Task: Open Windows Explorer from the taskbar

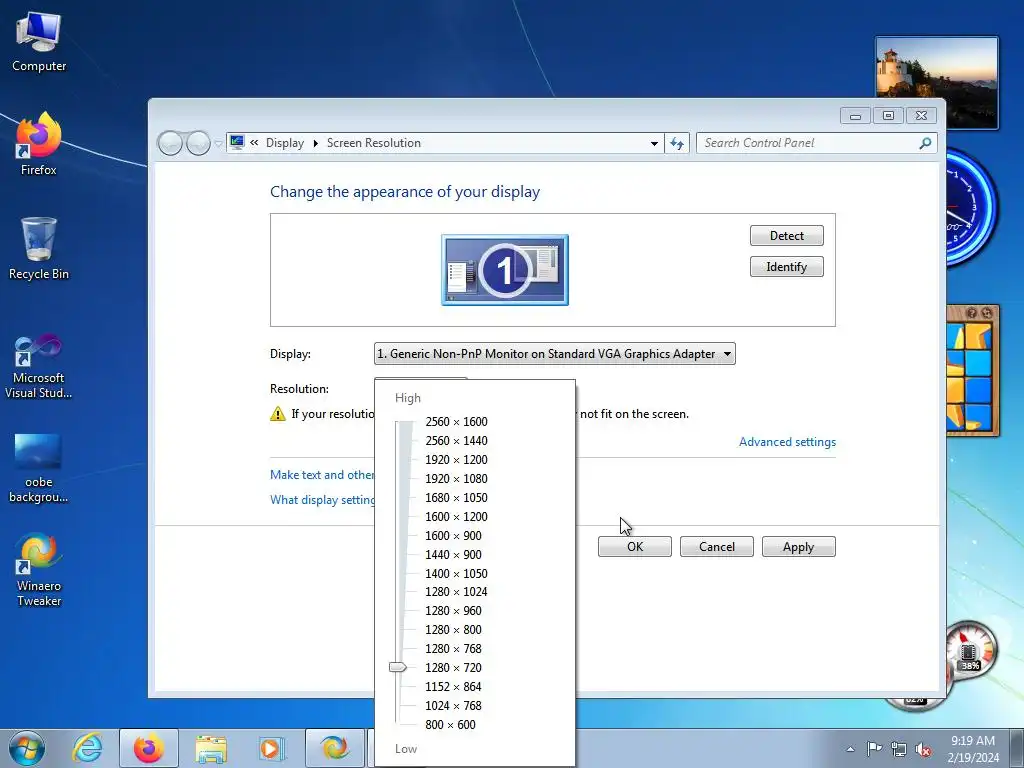Action: point(211,748)
